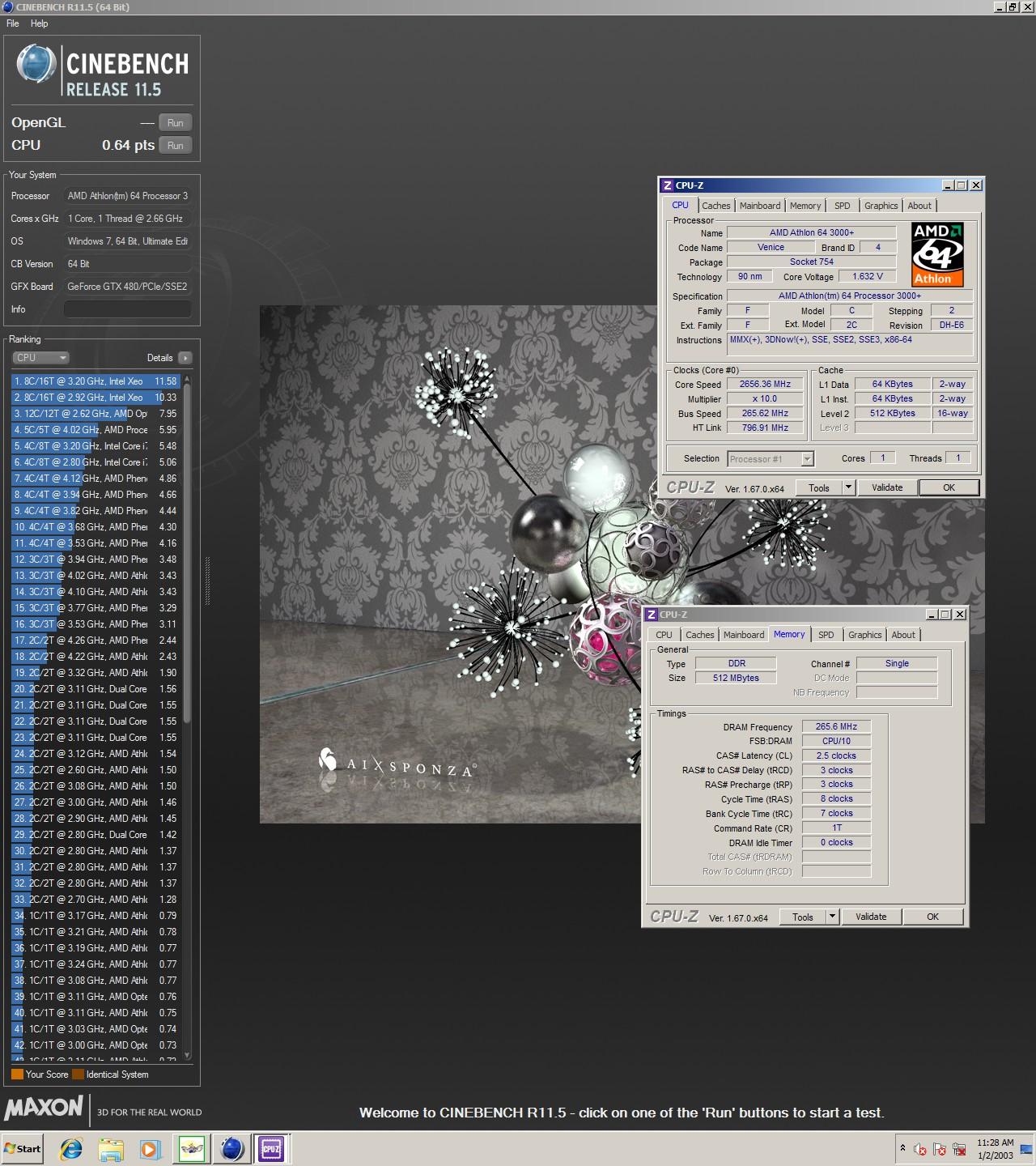Run the OpenGL benchmark

[x=176, y=122]
